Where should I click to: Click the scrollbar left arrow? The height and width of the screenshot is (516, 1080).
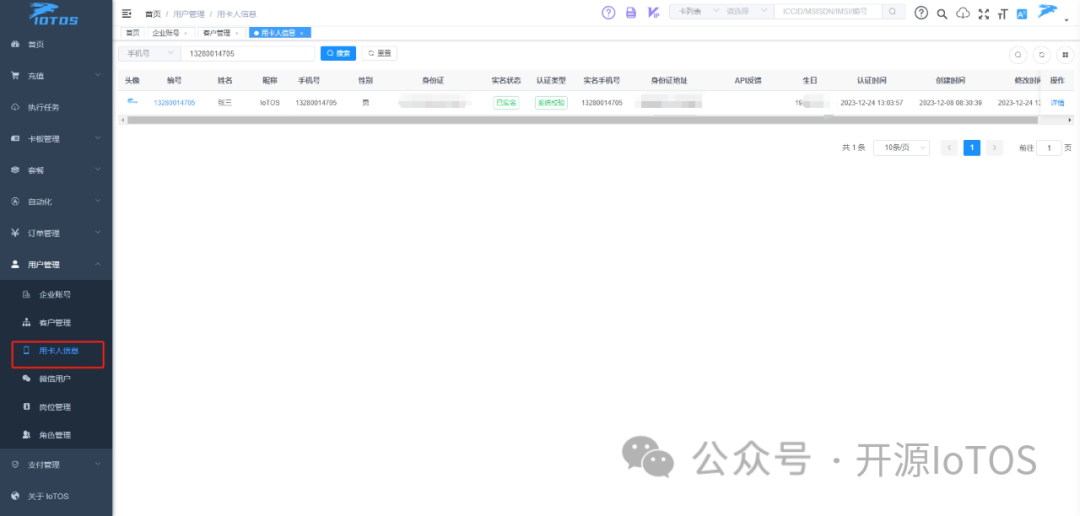point(122,120)
